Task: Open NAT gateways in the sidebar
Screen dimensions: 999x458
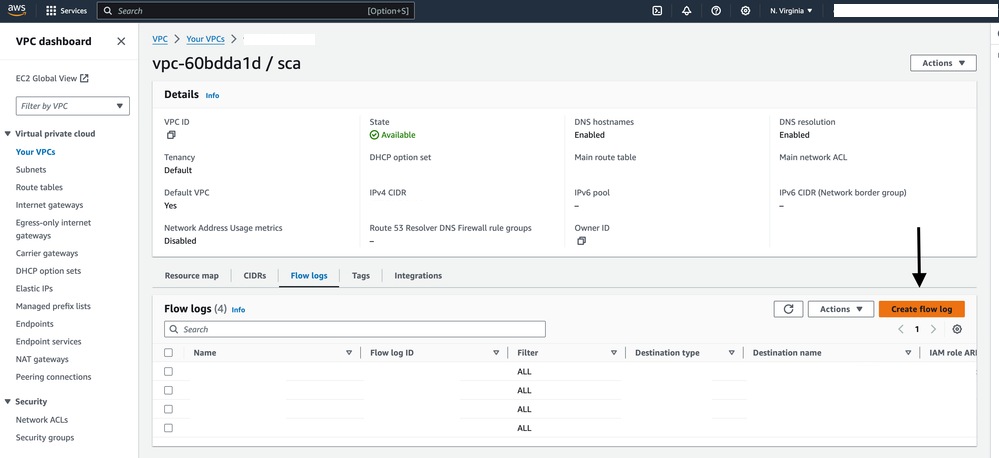Action: pos(42,359)
